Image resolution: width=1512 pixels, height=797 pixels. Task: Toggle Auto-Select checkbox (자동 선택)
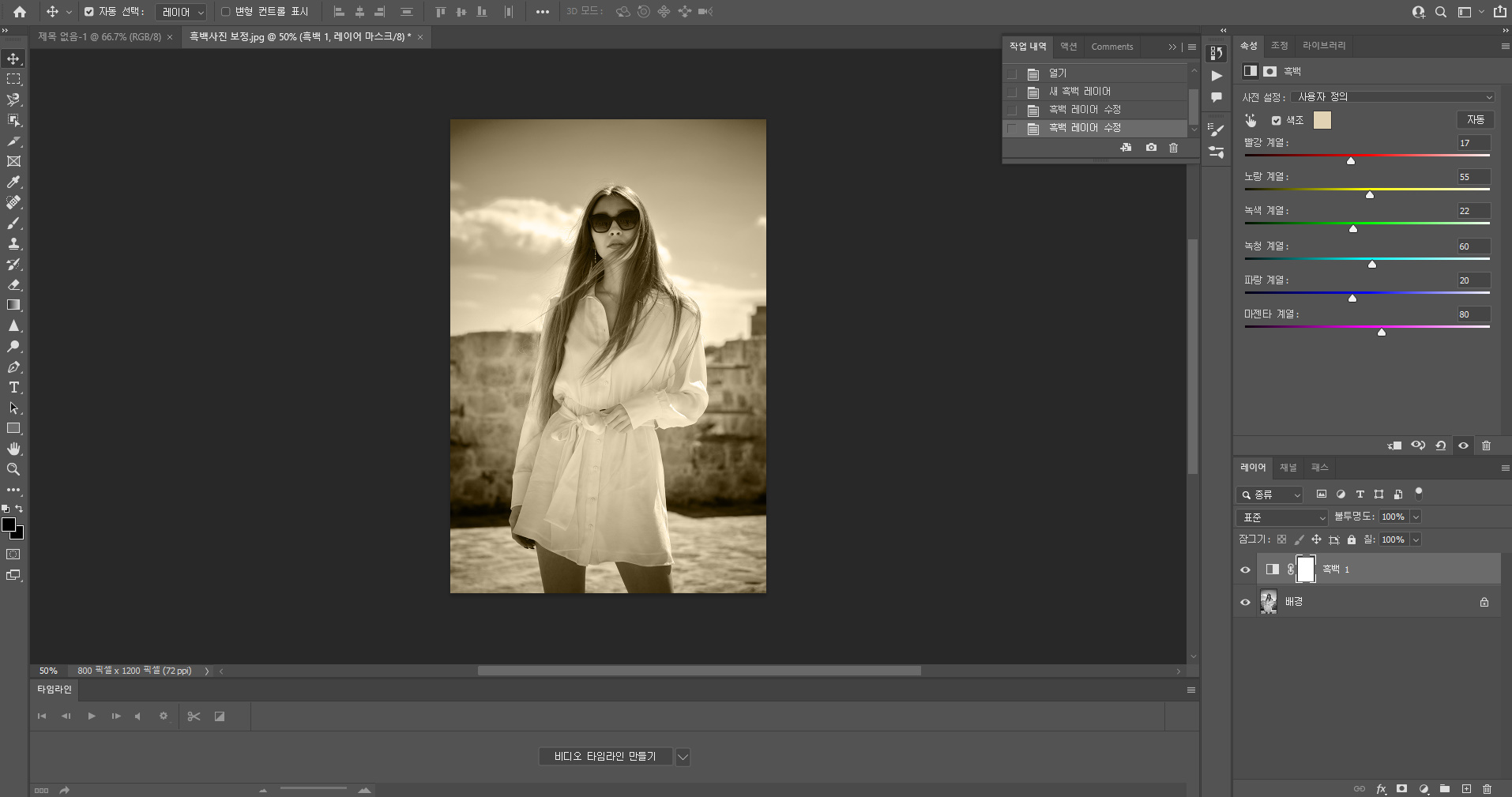click(x=88, y=12)
